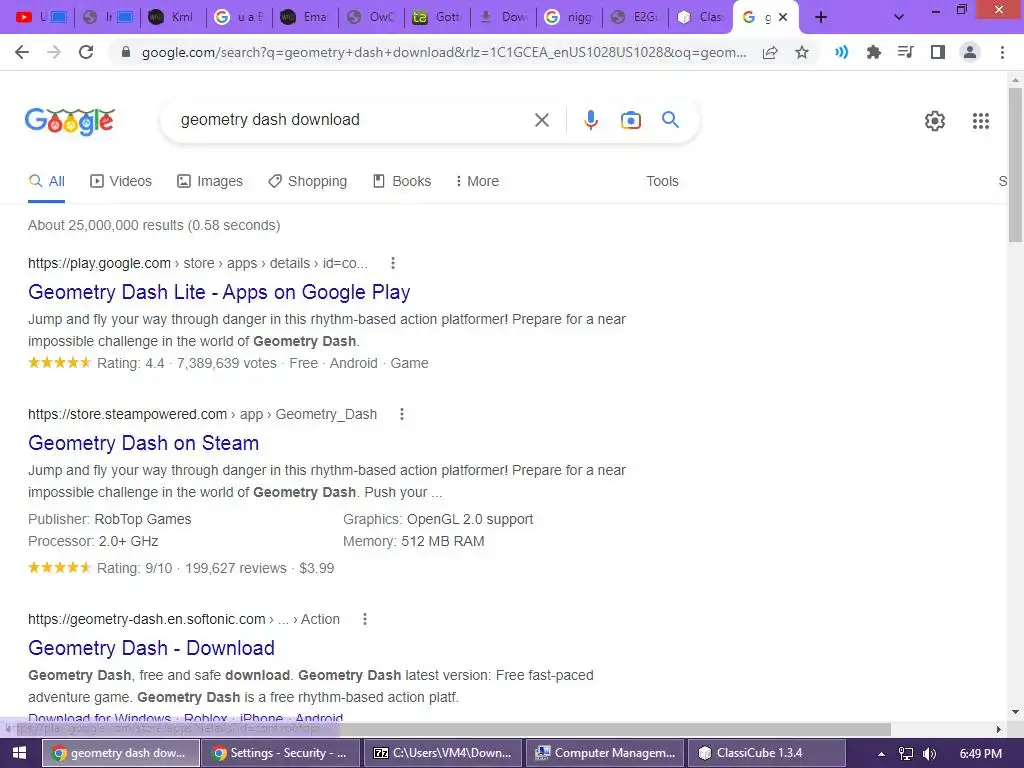
Task: Switch to the Images results tab
Action: pyautogui.click(x=210, y=182)
